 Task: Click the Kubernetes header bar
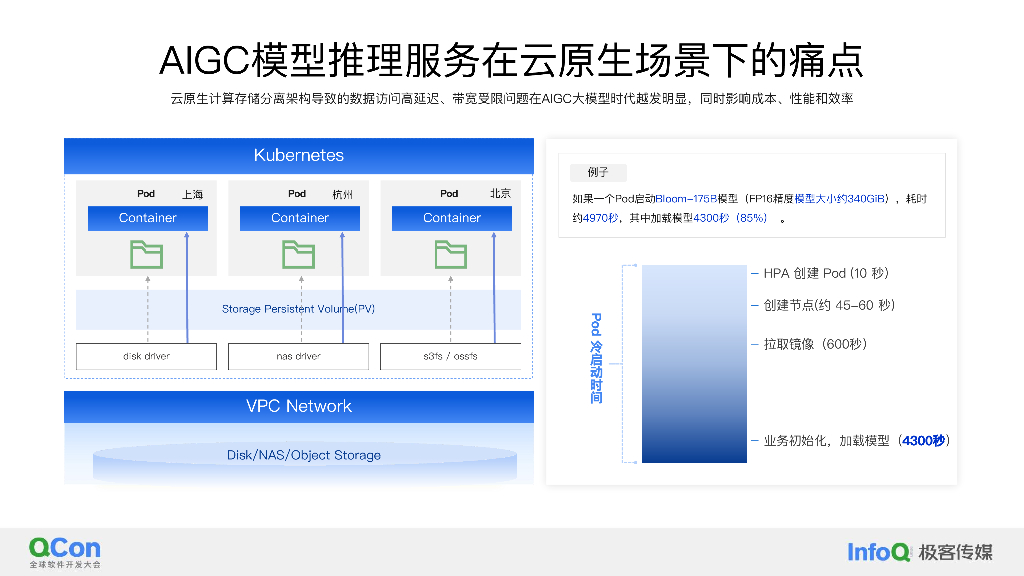click(x=298, y=155)
